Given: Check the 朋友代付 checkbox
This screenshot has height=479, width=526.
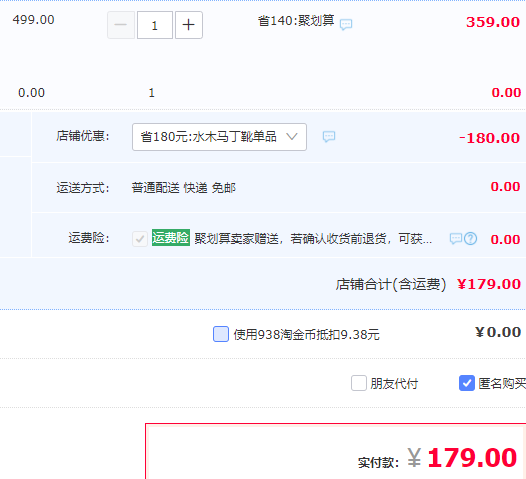Looking at the screenshot, I should tap(359, 383).
